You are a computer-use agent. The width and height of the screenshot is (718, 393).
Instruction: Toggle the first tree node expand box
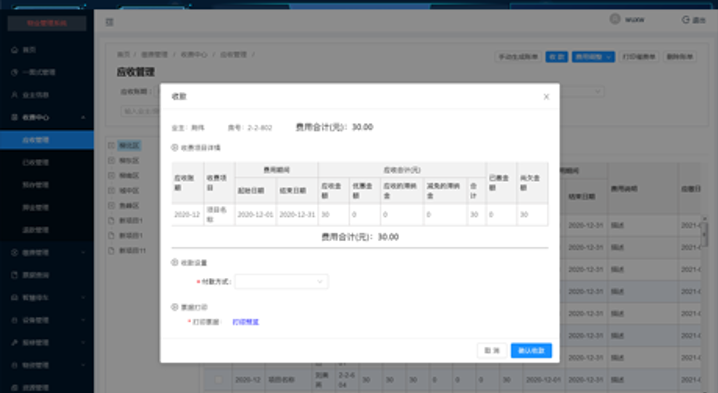coord(111,145)
